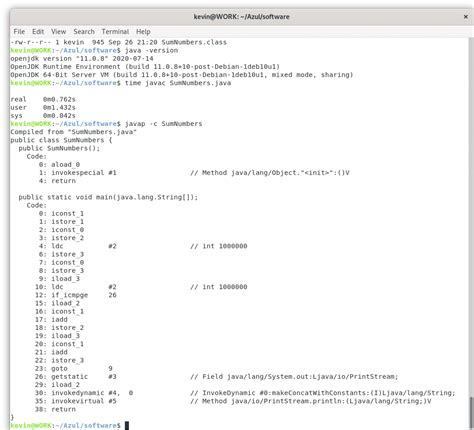This screenshot has height=430, width=474.
Task: Click the '3: istore_2' instruction
Action: (x=61, y=238)
